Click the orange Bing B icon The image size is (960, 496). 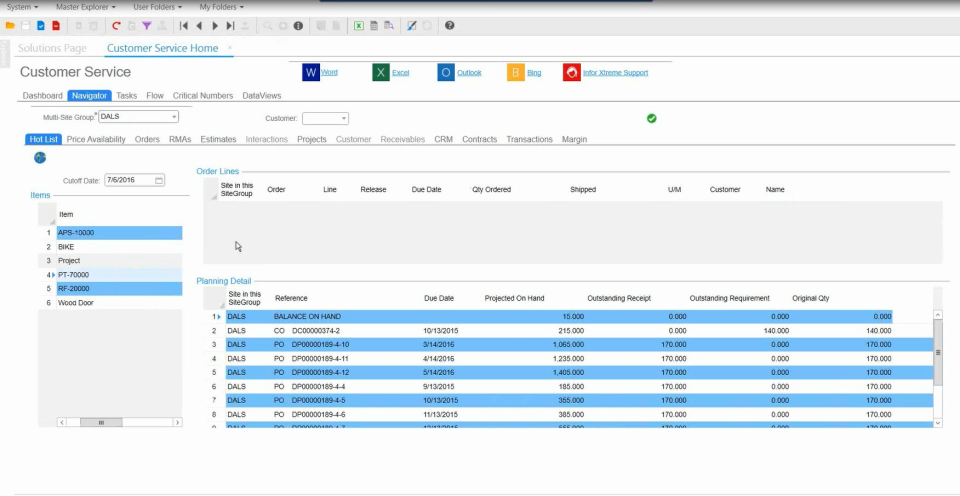point(516,72)
